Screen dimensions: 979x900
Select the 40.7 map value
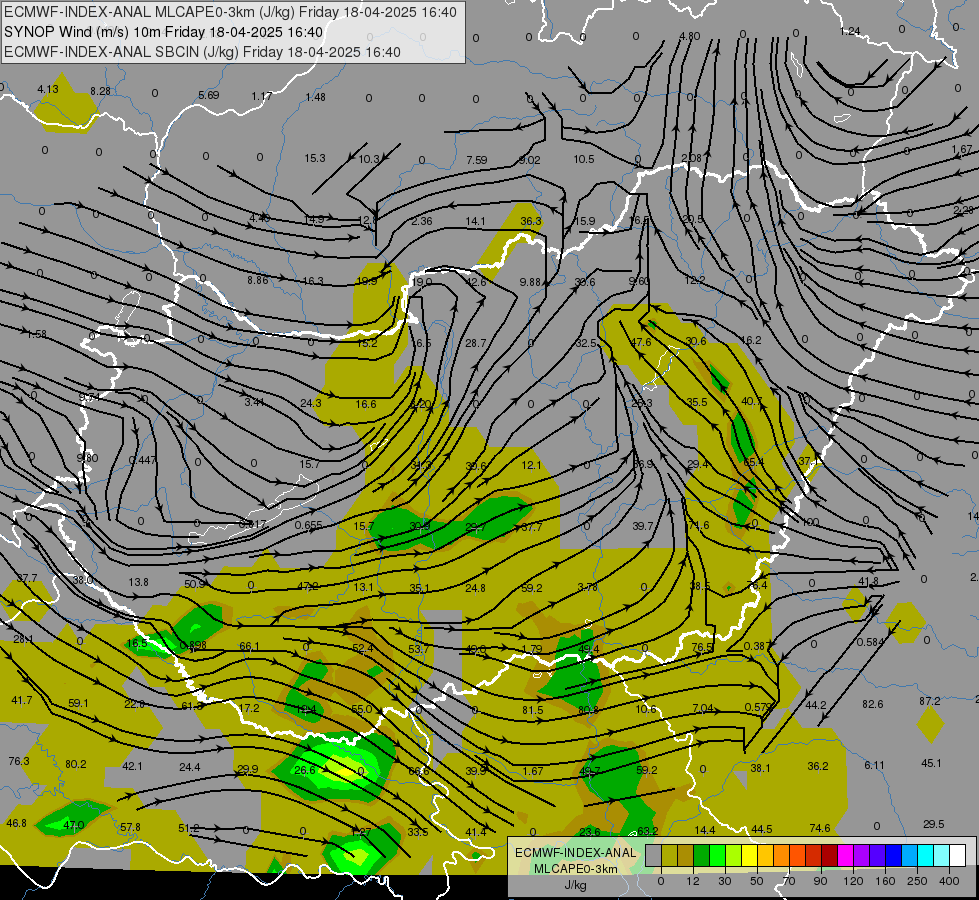pos(751,401)
